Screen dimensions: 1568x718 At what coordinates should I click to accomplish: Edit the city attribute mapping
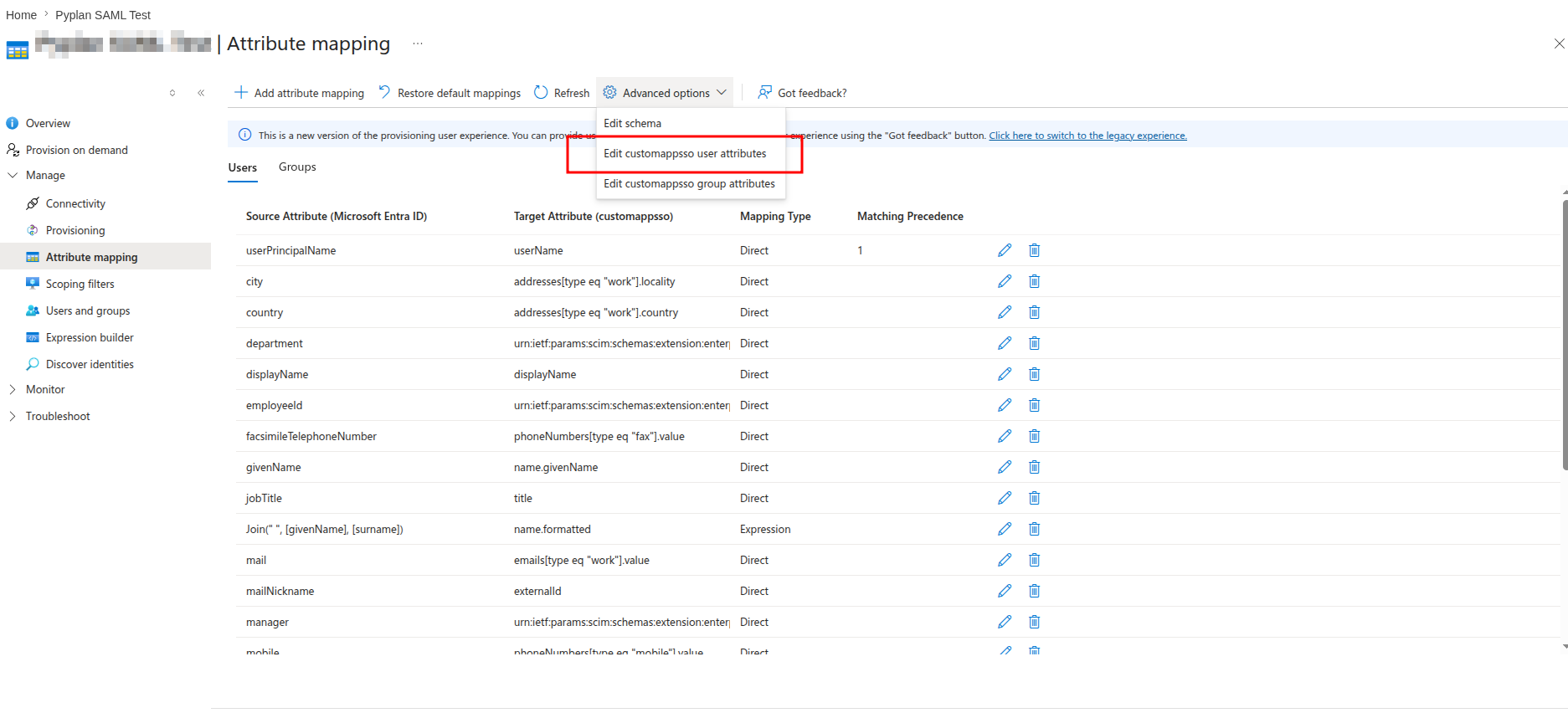tap(1005, 281)
